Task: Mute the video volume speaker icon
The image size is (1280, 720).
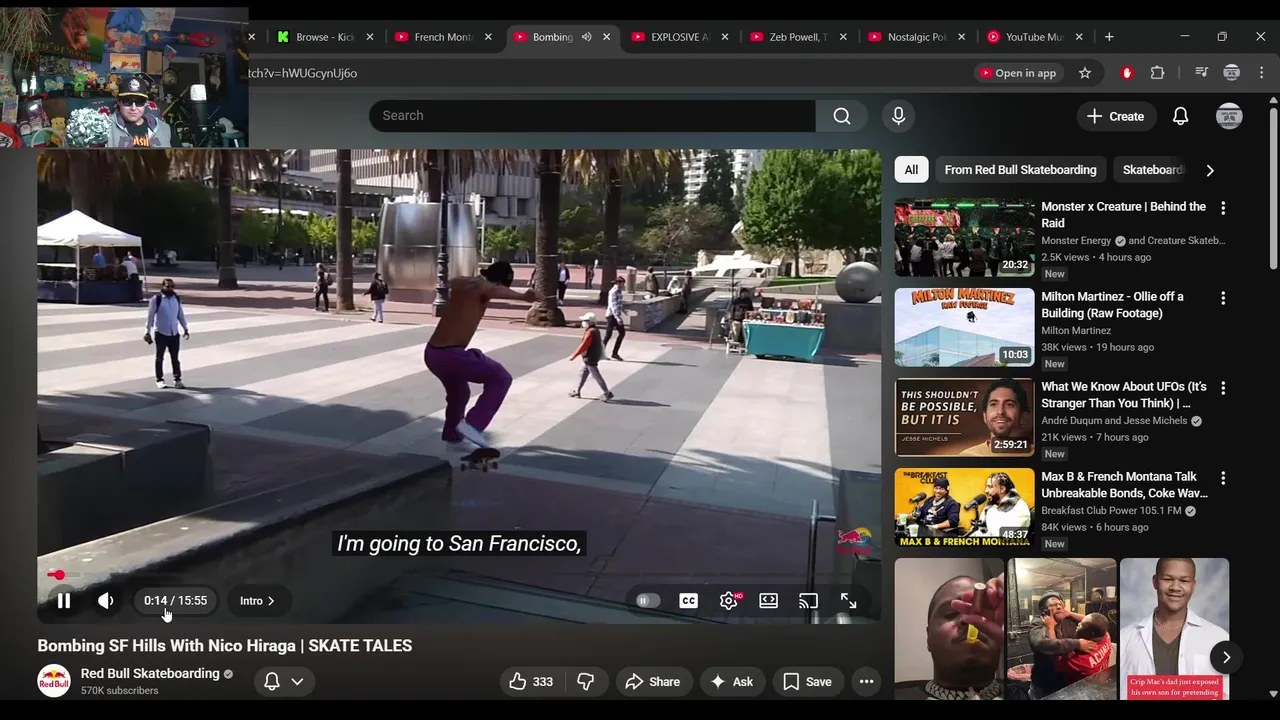Action: 105,601
